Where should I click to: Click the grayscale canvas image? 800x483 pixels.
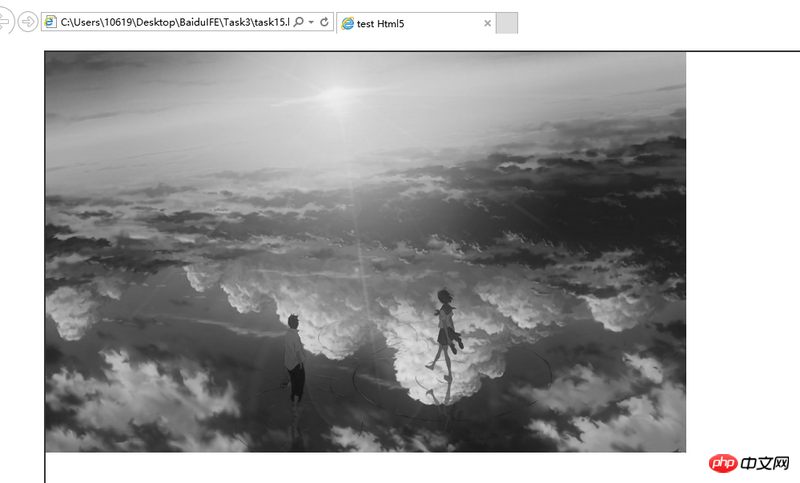[x=365, y=252]
